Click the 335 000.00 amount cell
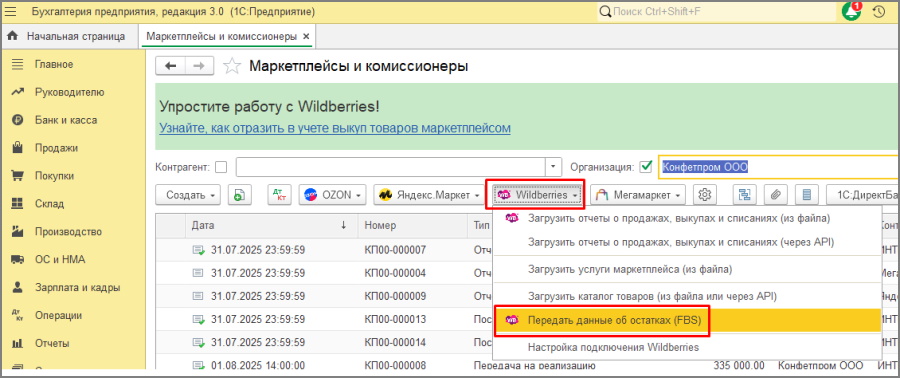 coord(739,365)
